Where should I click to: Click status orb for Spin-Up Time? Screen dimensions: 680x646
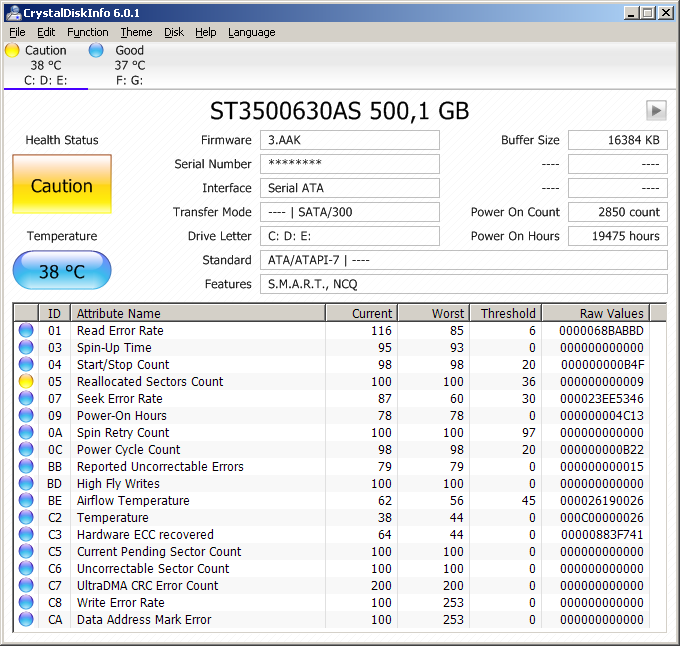coord(26,347)
